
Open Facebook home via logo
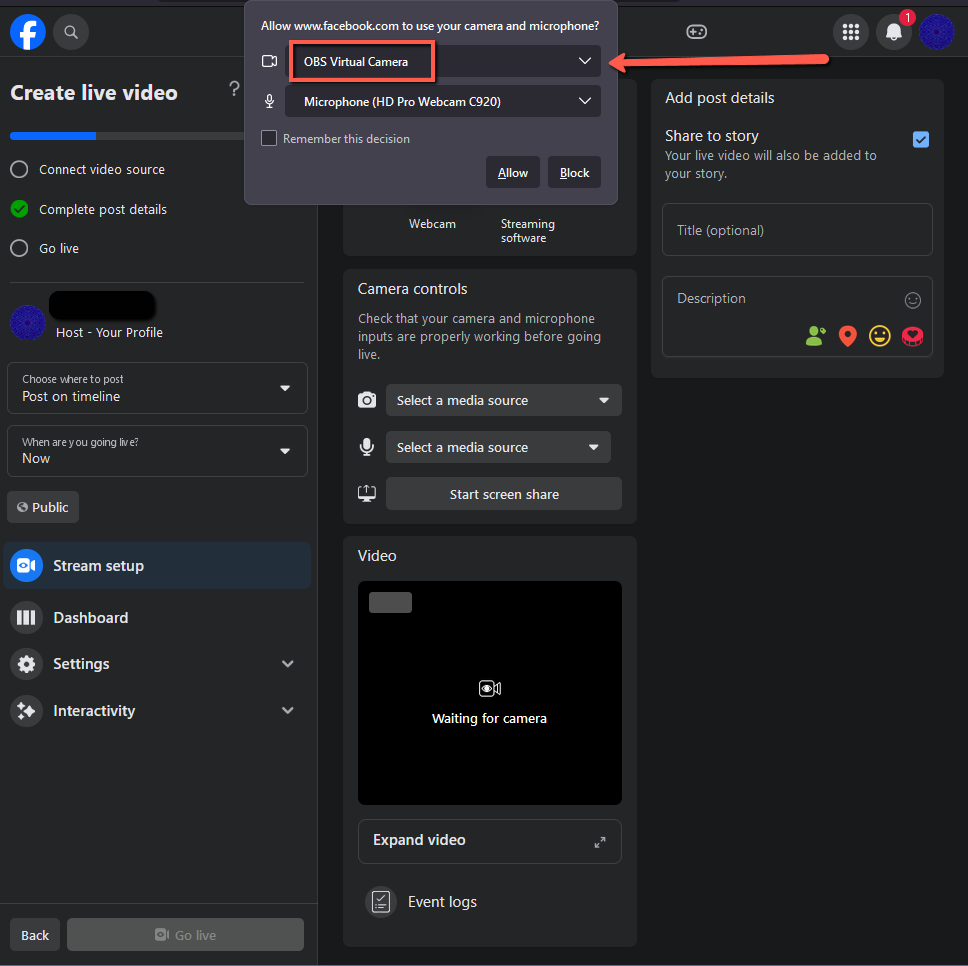(28, 32)
